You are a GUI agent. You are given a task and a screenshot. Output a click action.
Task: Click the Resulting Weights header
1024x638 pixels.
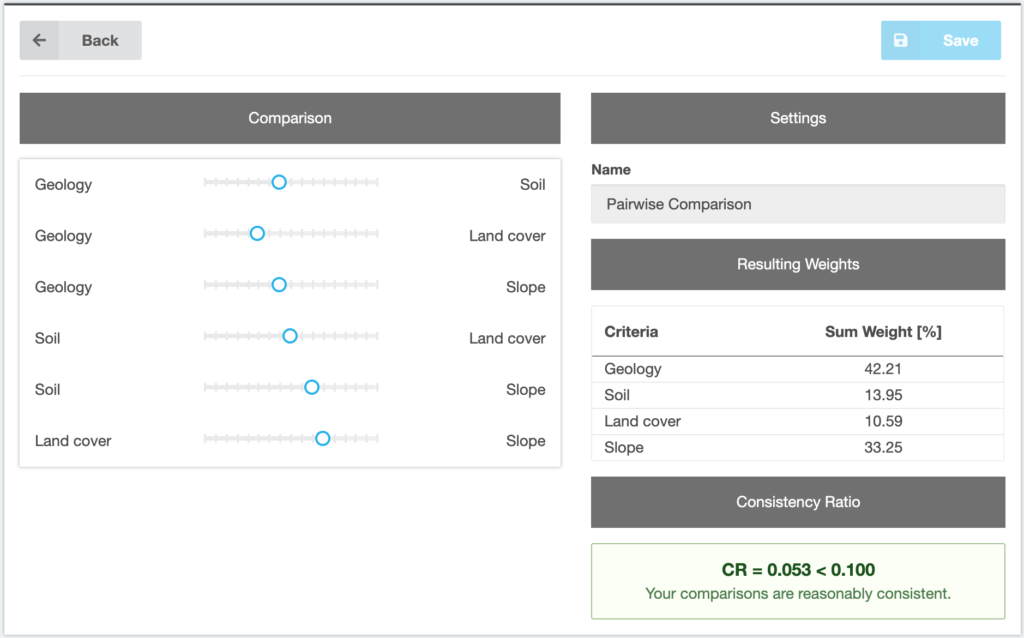click(798, 264)
